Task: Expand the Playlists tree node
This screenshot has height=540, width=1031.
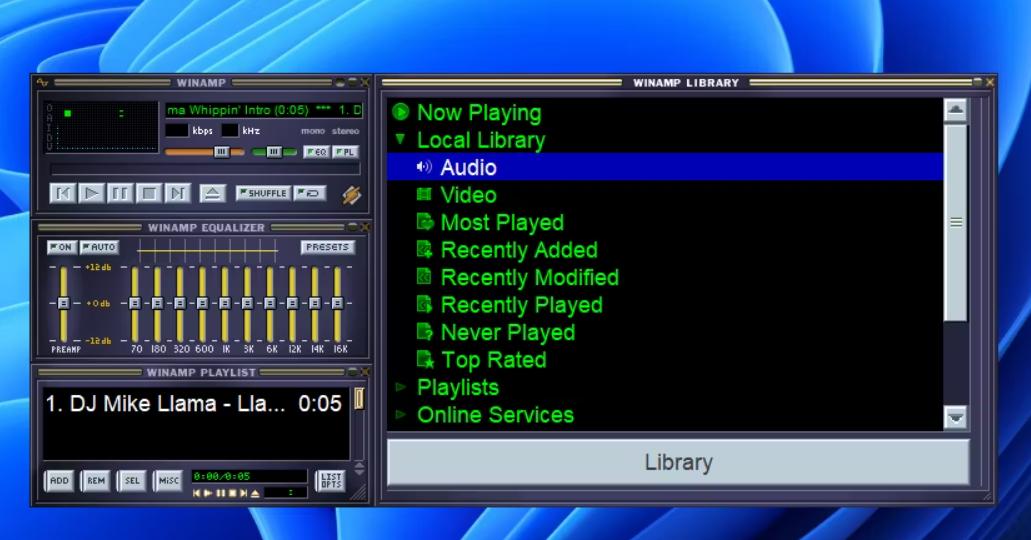Action: coord(400,387)
